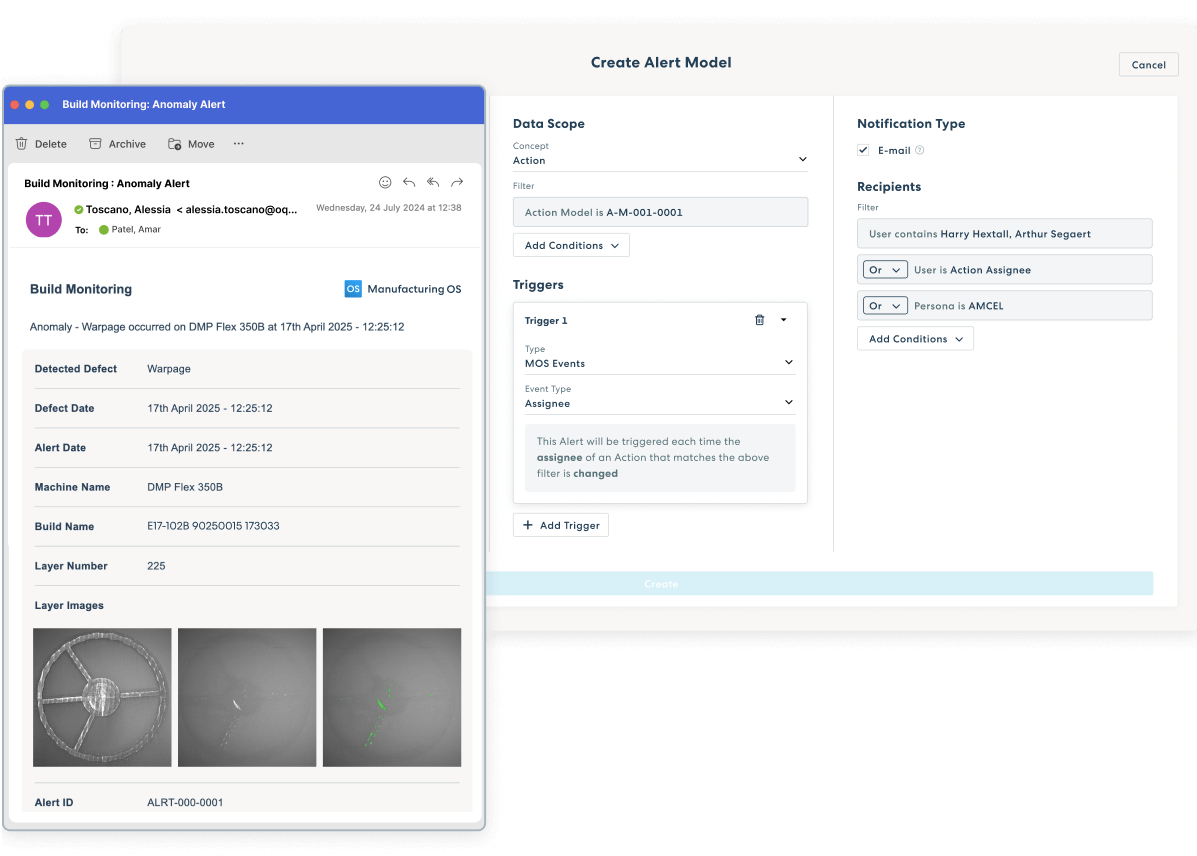This screenshot has height=856, width=1197.
Task: Click the forward arrow icon
Action: 457,183
